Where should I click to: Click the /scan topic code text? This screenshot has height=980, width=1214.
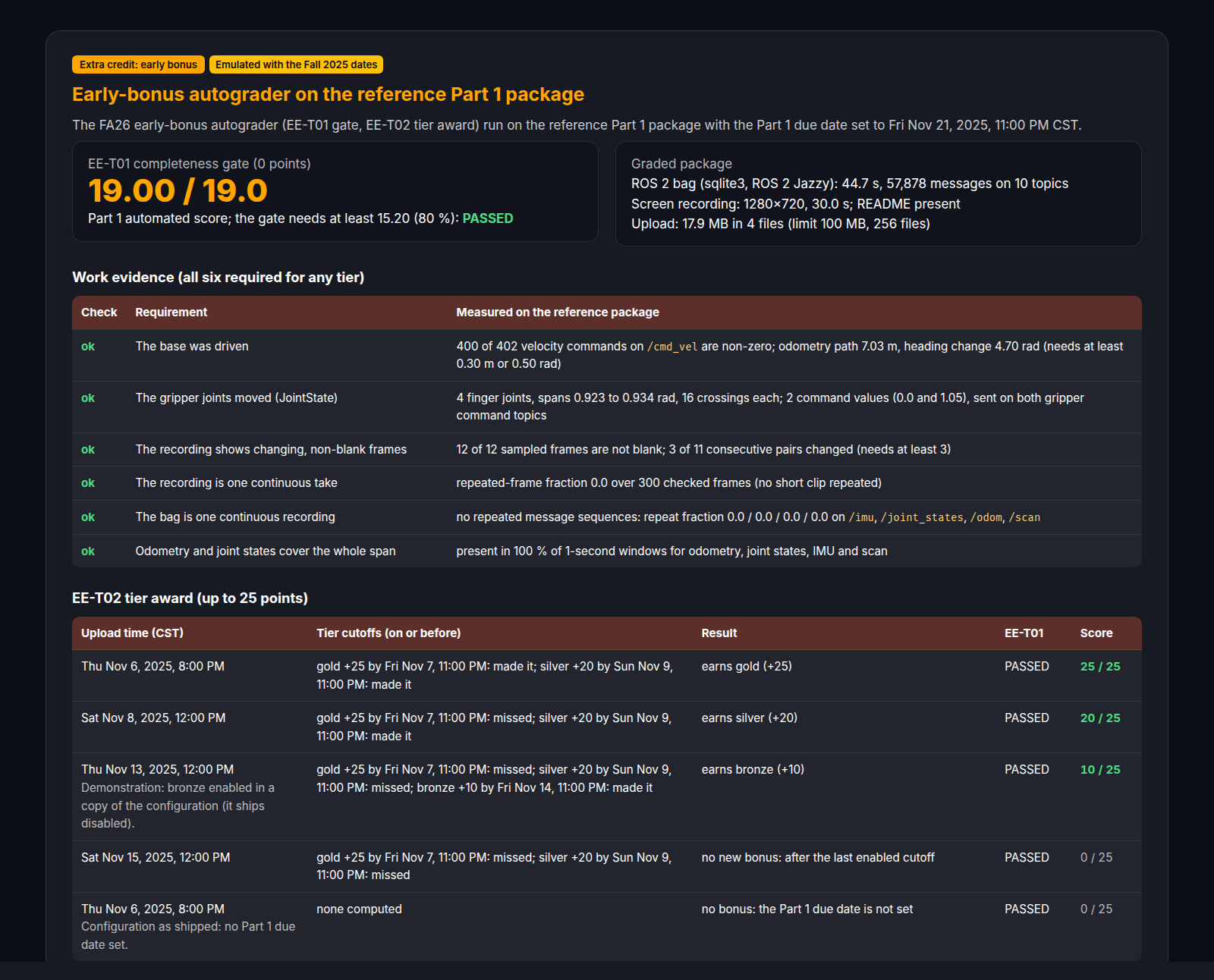pyautogui.click(x=1024, y=517)
